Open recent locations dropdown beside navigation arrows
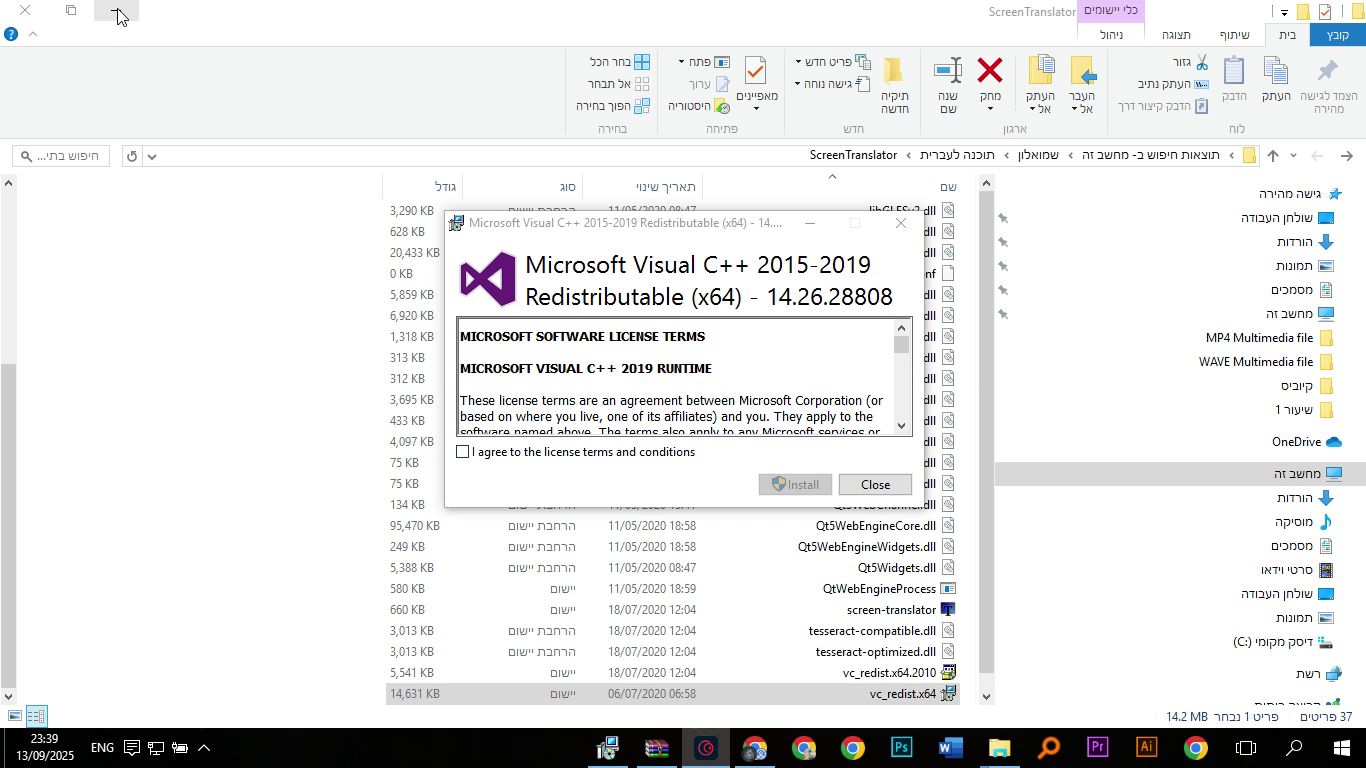1366x768 pixels. tap(1293, 156)
